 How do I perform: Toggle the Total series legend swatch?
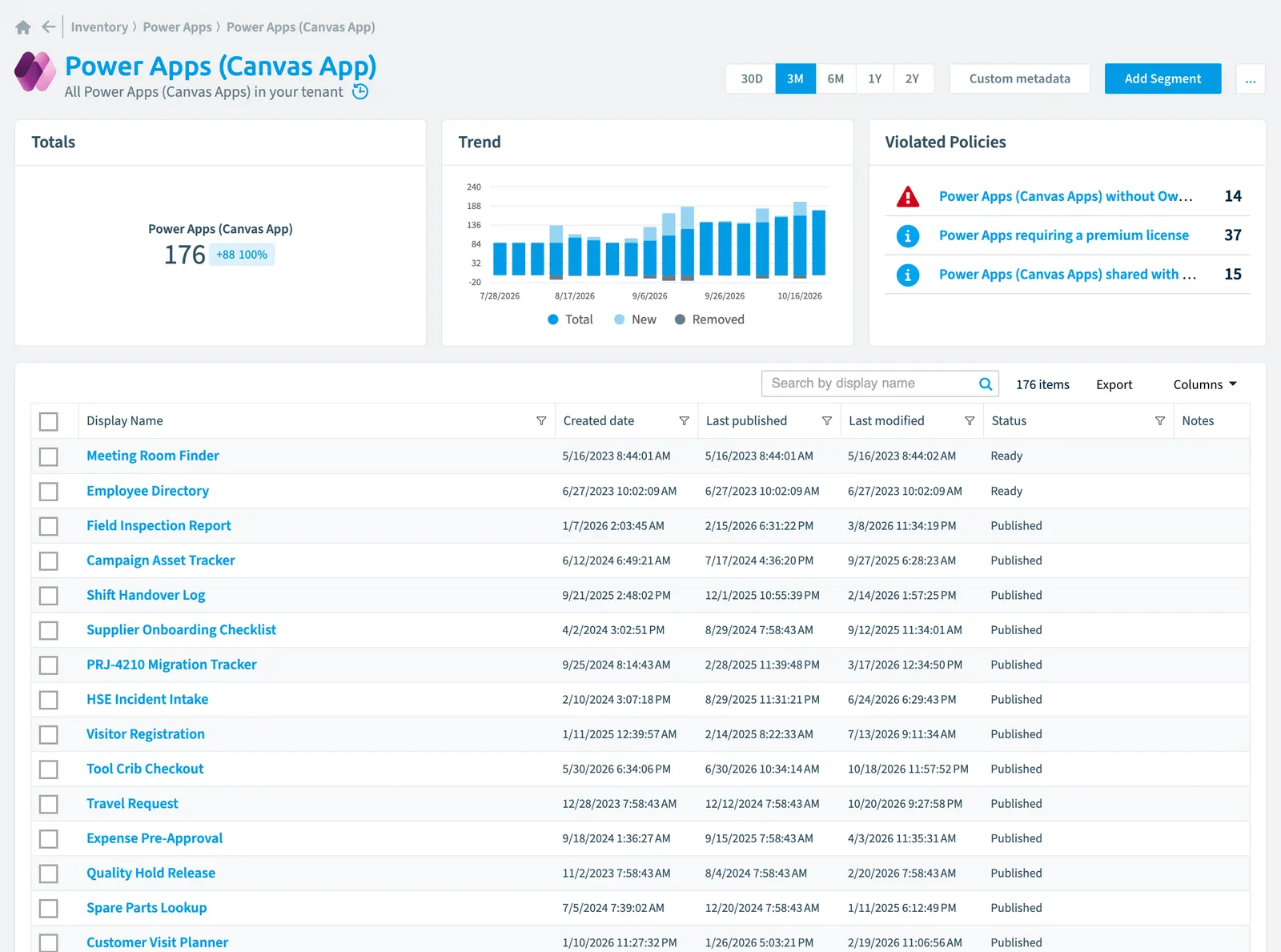pyautogui.click(x=552, y=319)
